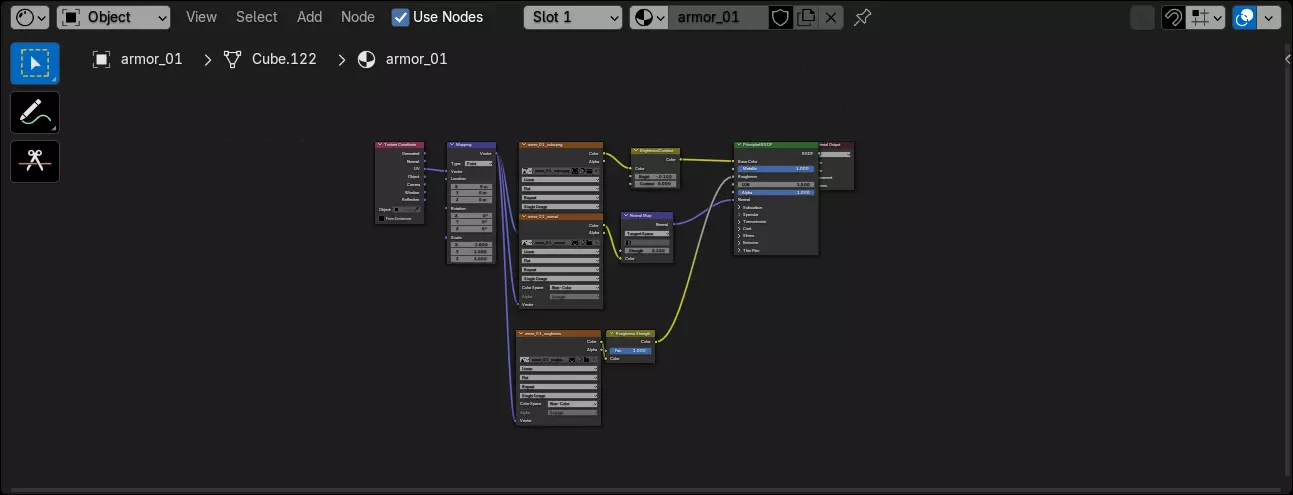Click the Object eyedropper in Texture Coordinate
This screenshot has width=1293, height=495.
(x=416, y=209)
